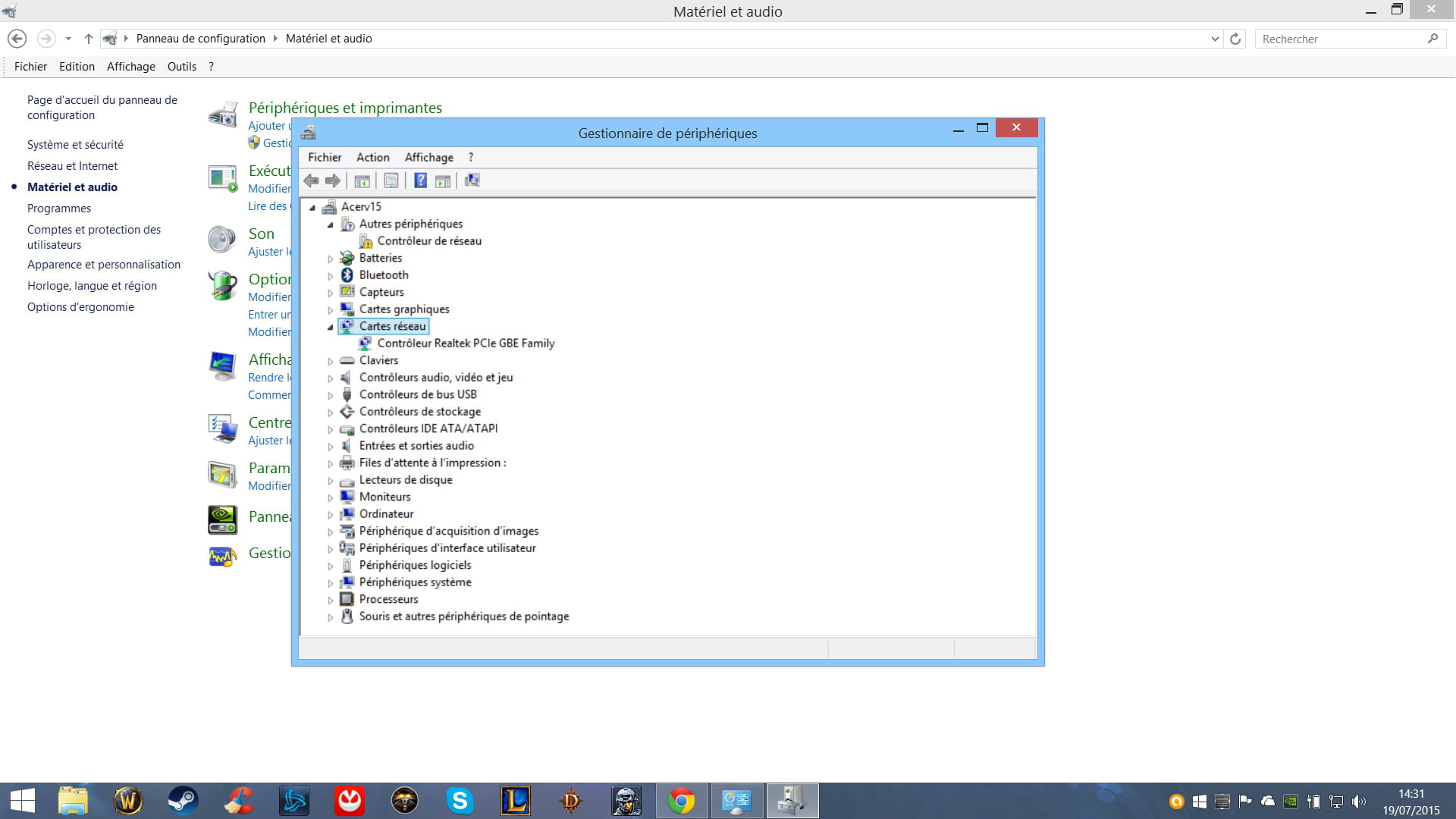This screenshot has width=1456, height=819.
Task: Click show/hide action pane toolbar icon
Action: click(443, 180)
